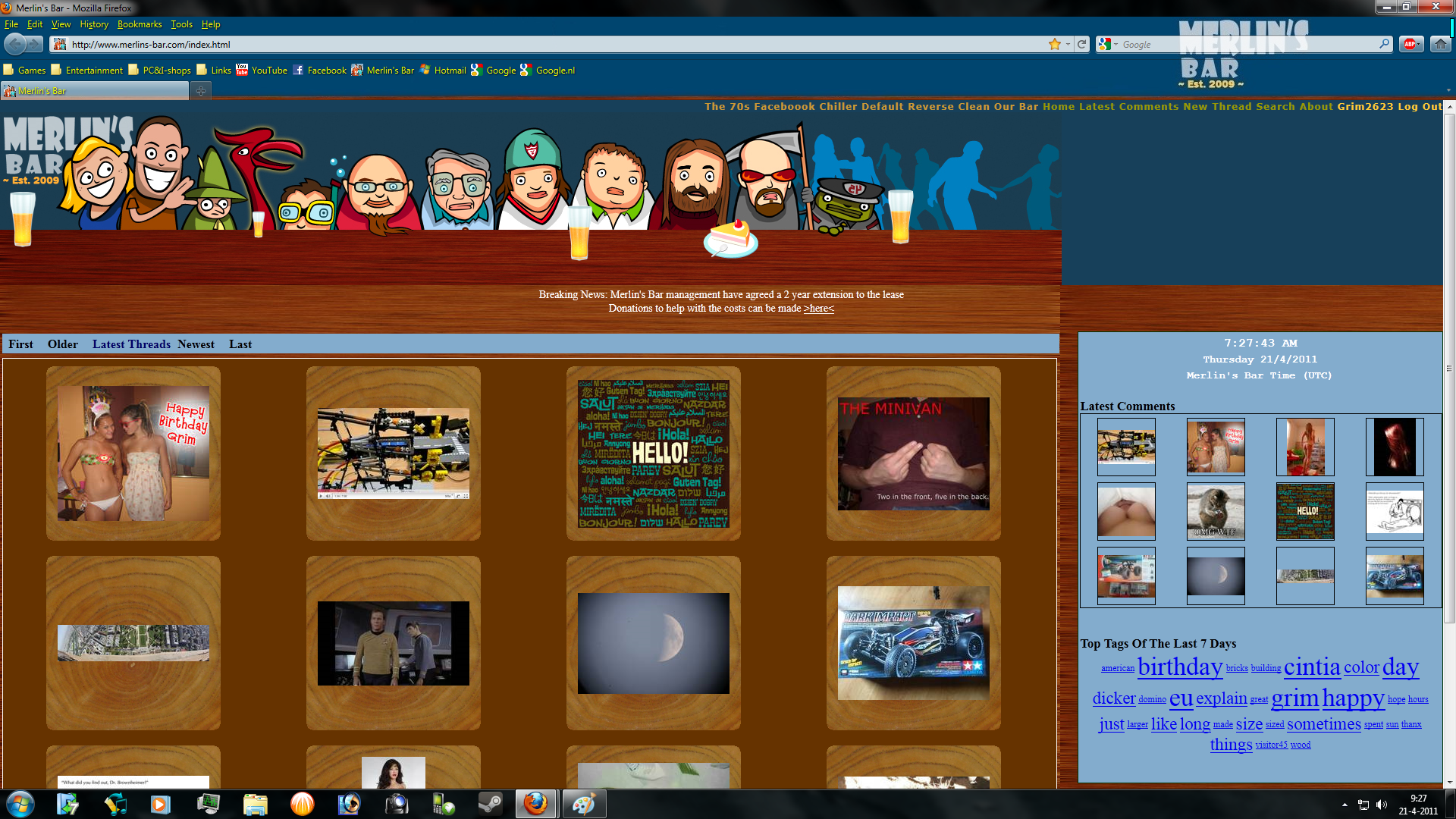The image size is (1456, 819).
Task: Reload the page with the refresh icon
Action: pos(1082,44)
